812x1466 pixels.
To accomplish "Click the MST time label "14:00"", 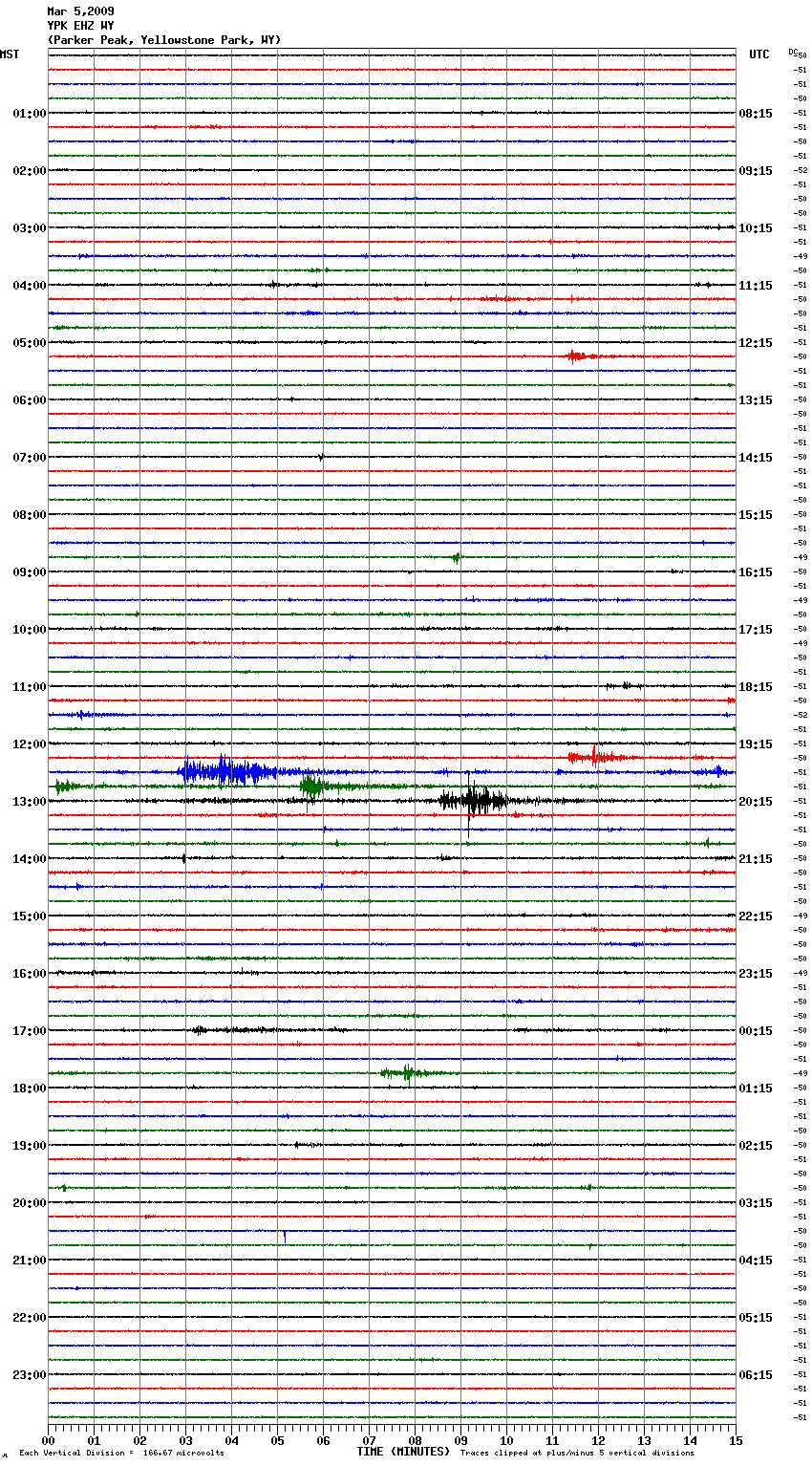I will pyautogui.click(x=30, y=859).
